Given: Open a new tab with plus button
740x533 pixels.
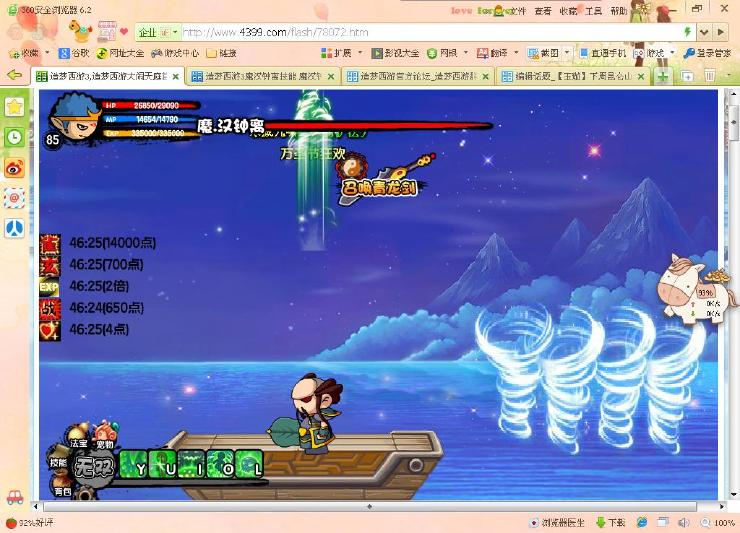Looking at the screenshot, I should tap(662, 76).
